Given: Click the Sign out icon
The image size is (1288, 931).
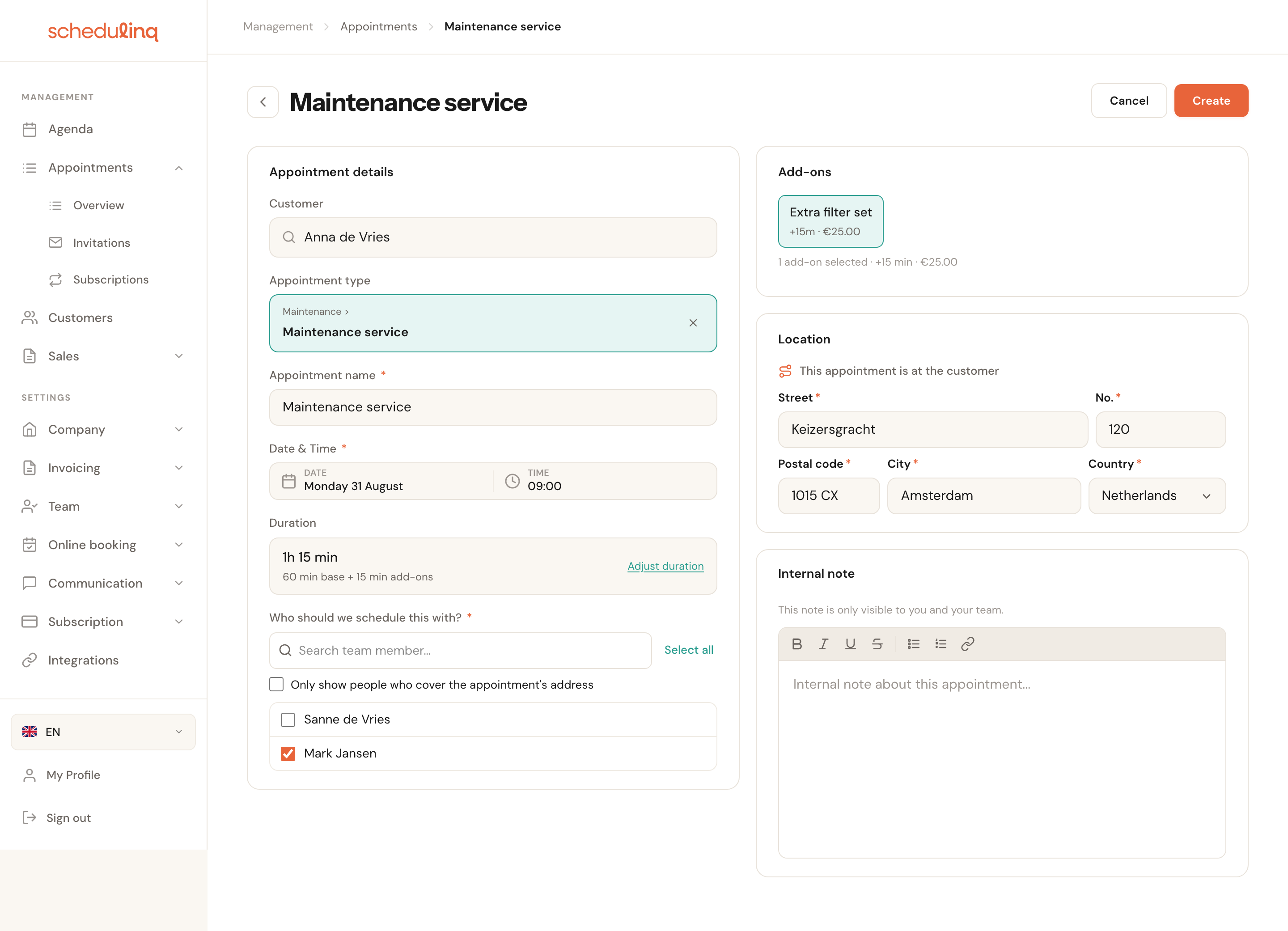Looking at the screenshot, I should pyautogui.click(x=30, y=817).
